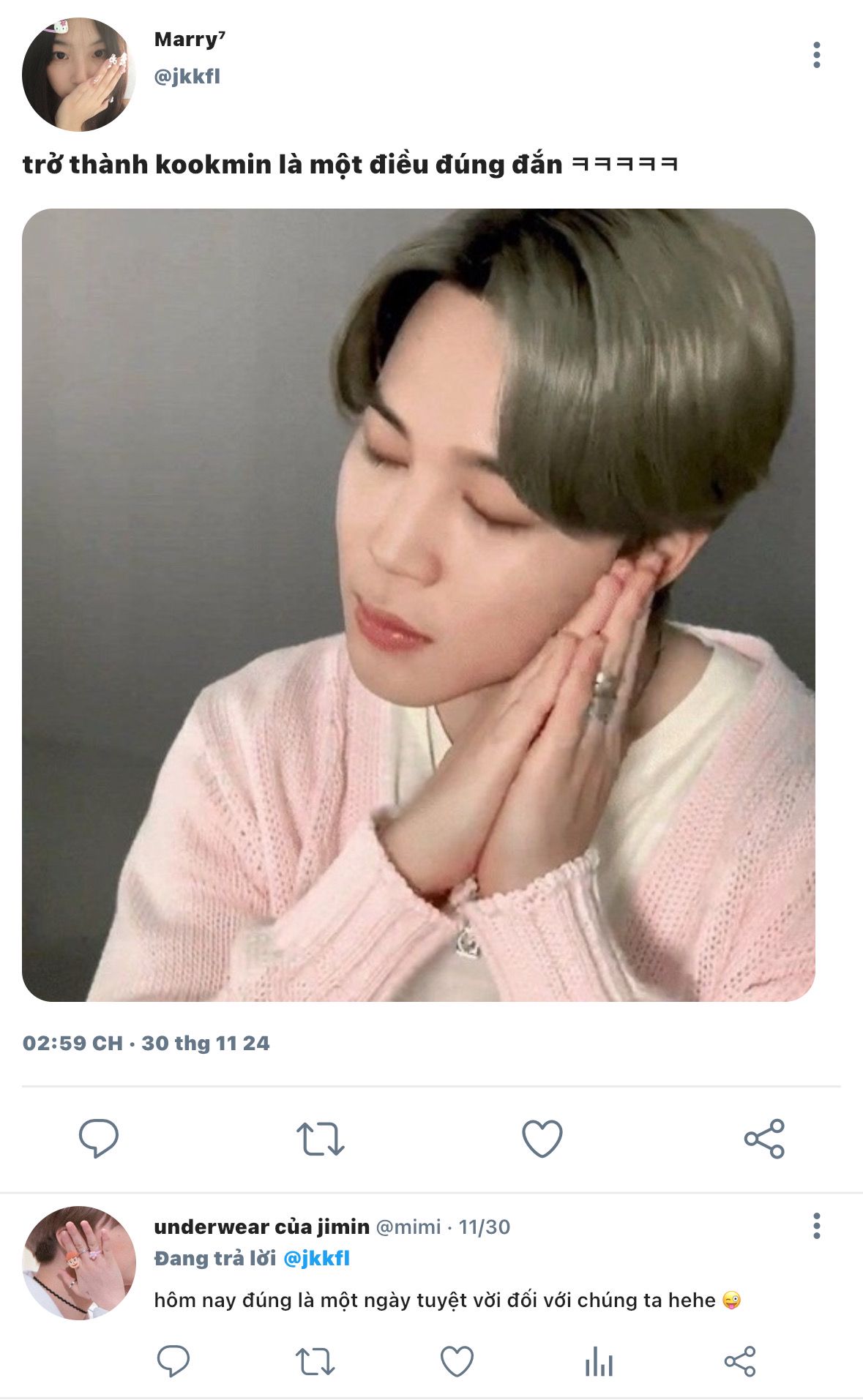
Task: Open more options menu on main tweet
Action: 817,55
